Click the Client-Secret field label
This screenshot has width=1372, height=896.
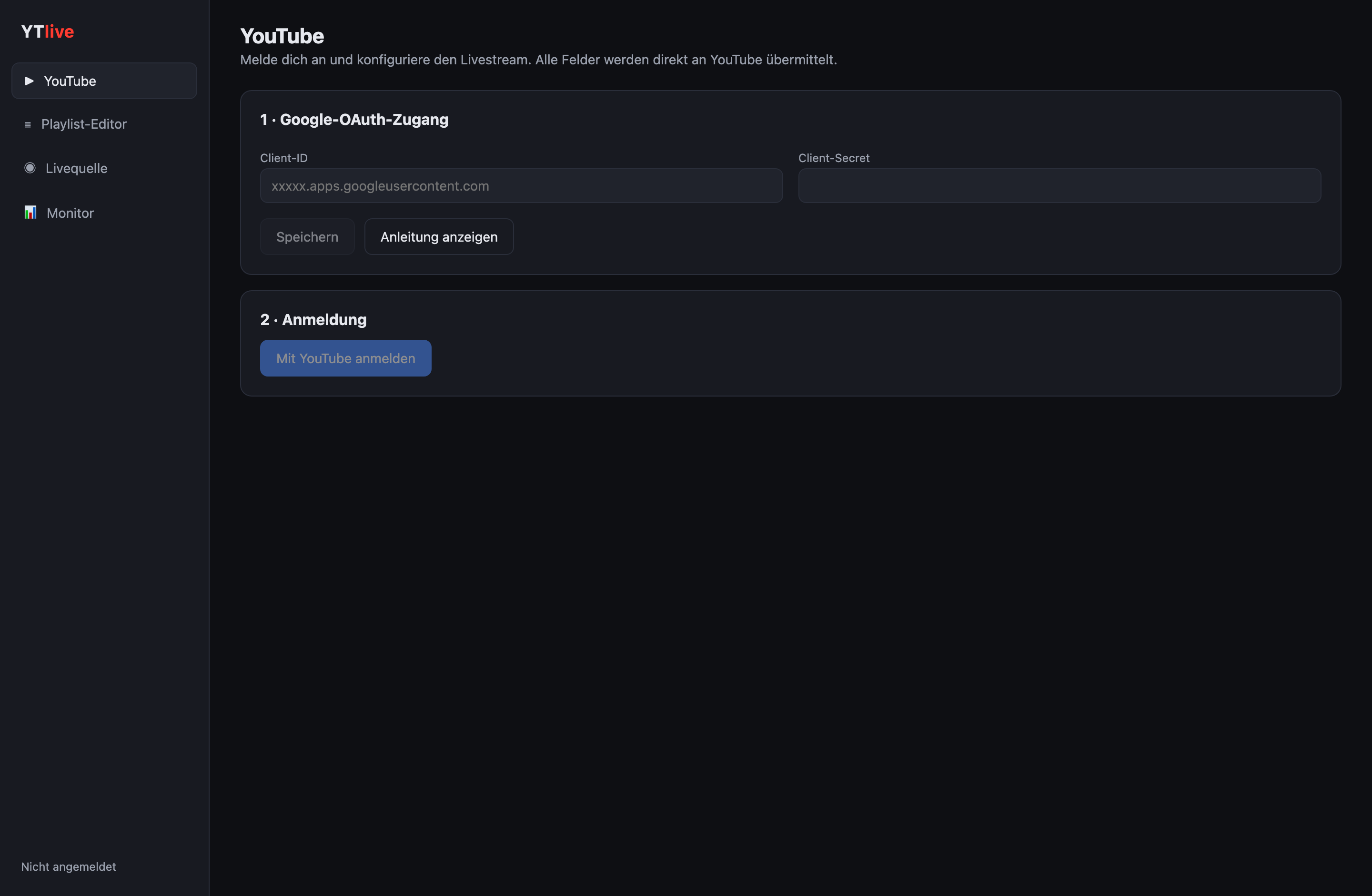834,158
